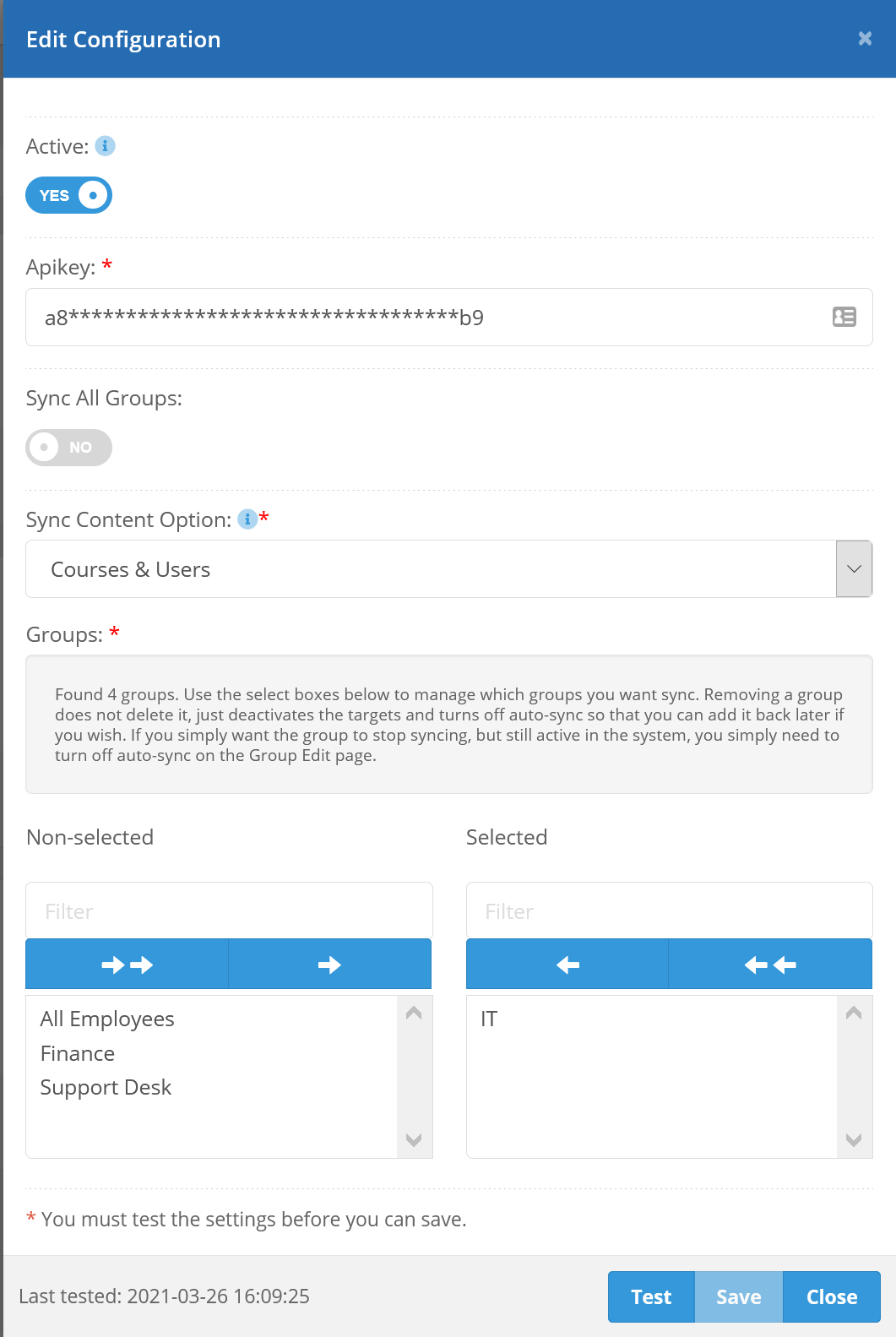Select All Employees in Non-selected list
This screenshot has width=896, height=1337.
pyautogui.click(x=107, y=1019)
